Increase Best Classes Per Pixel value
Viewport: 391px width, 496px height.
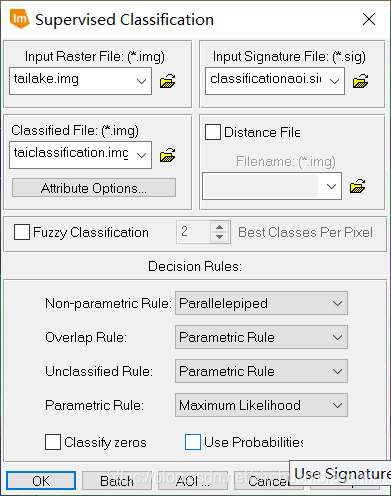219,227
